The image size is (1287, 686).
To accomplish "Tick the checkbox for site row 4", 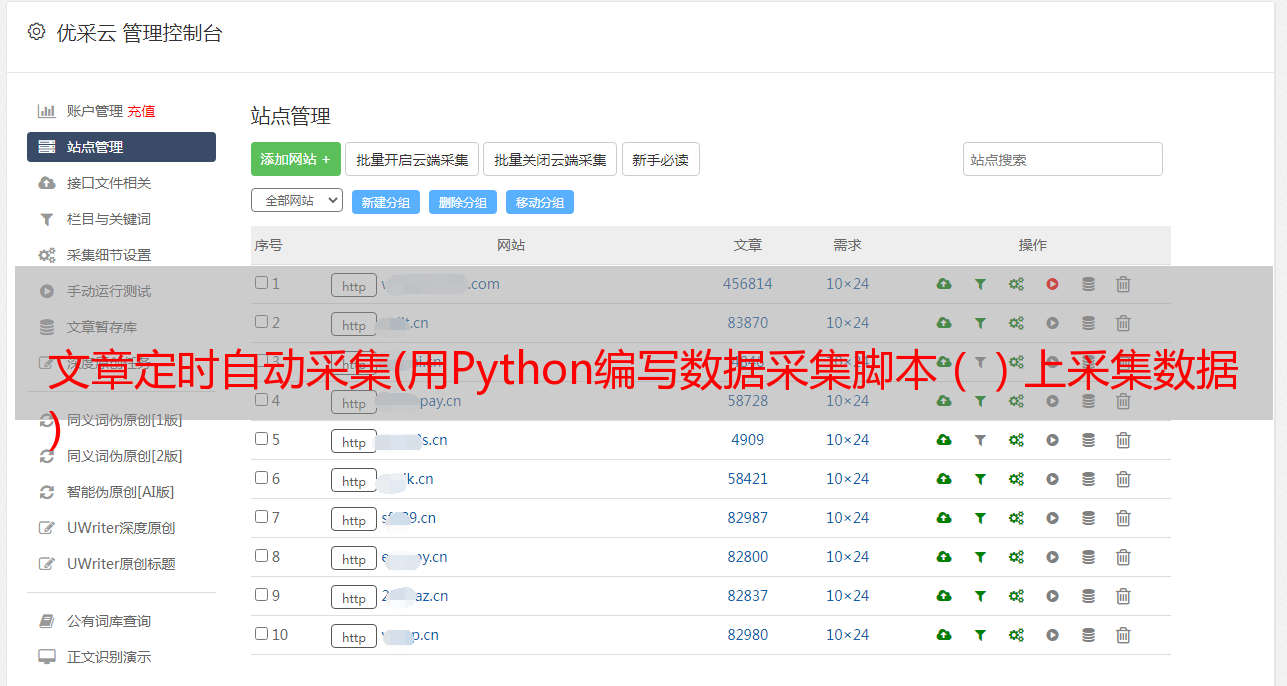I will pyautogui.click(x=261, y=400).
